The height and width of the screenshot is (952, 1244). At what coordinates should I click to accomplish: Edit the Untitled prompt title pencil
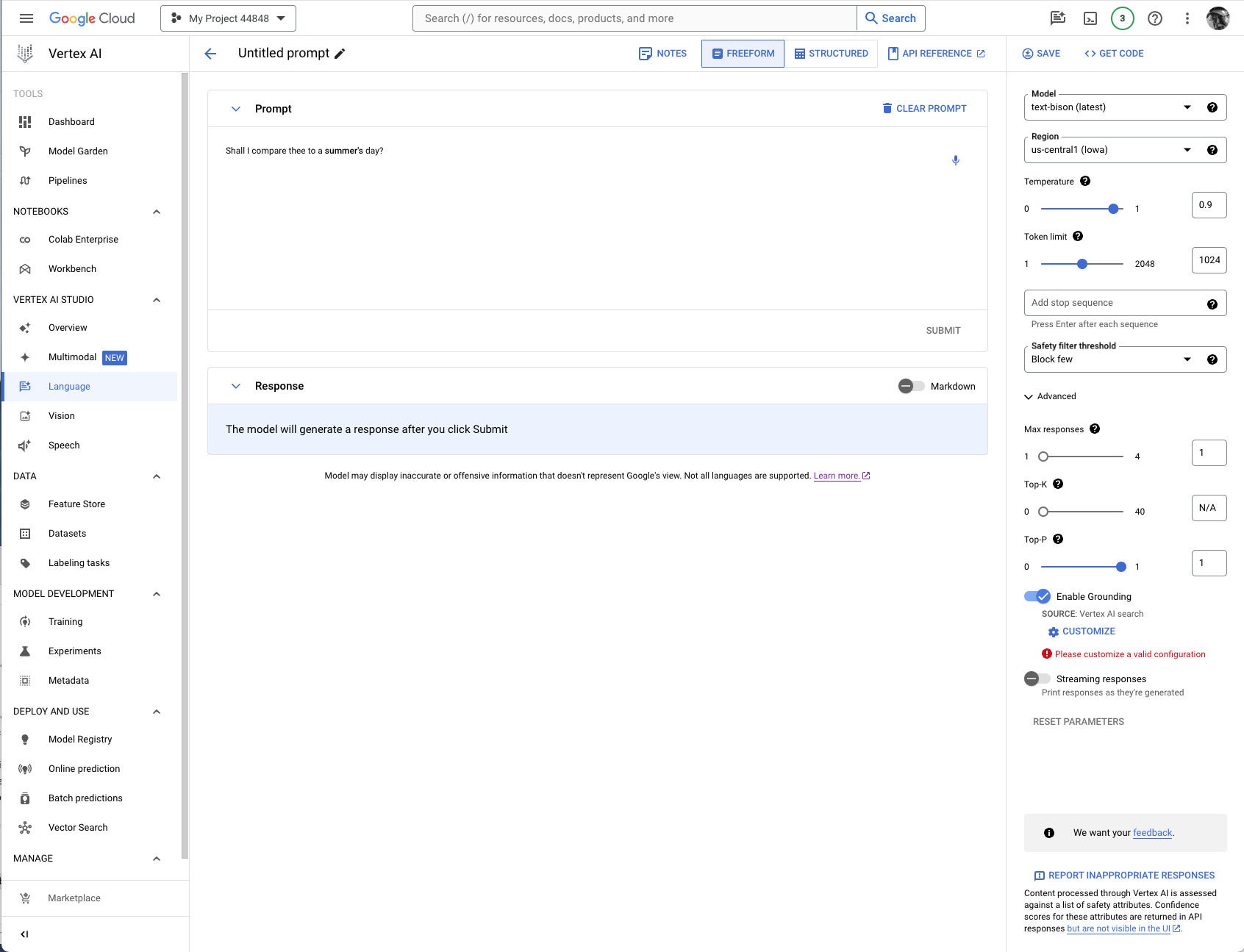(x=340, y=53)
